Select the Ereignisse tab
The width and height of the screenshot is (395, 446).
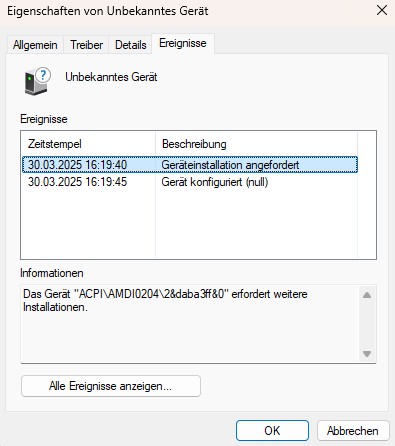click(x=183, y=43)
